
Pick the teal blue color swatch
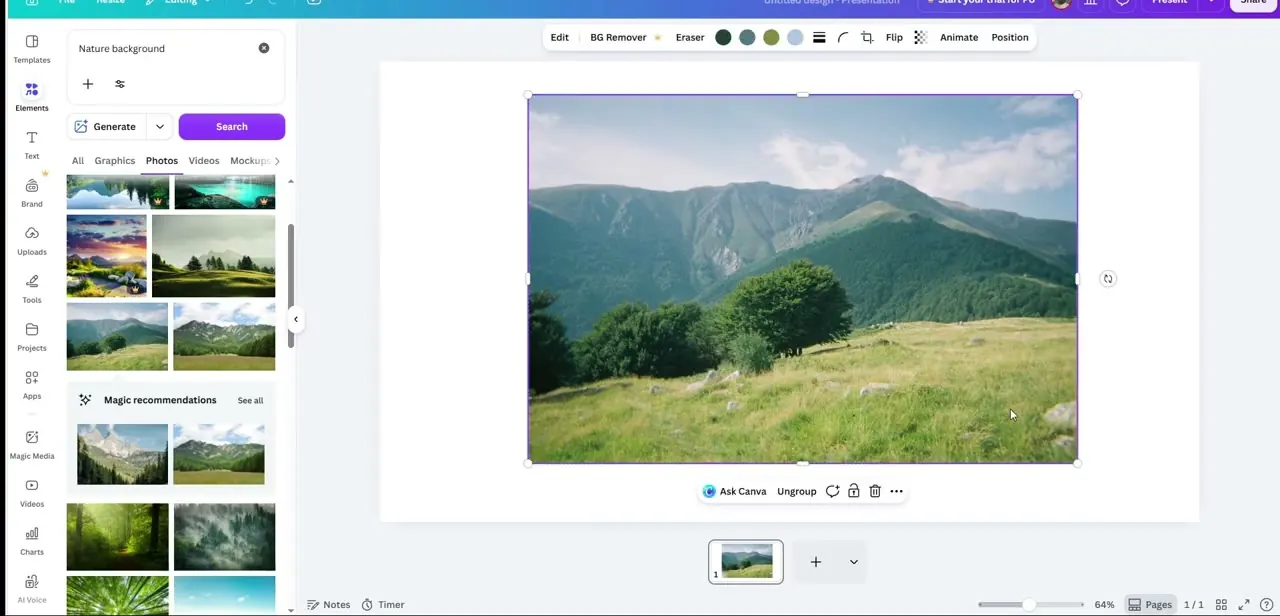coord(747,38)
